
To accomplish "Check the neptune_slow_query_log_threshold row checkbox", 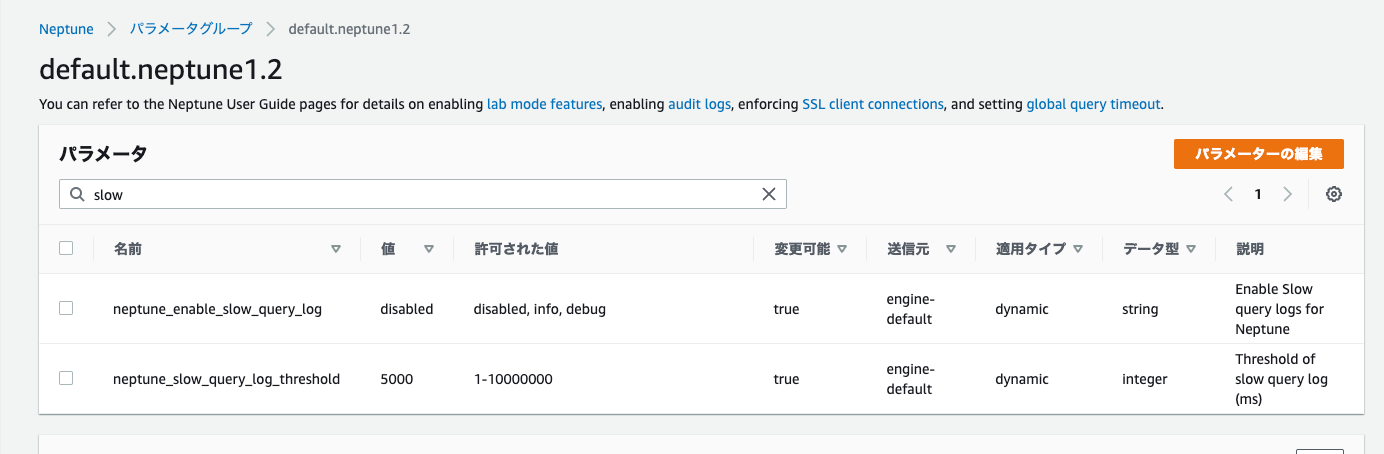I will pyautogui.click(x=66, y=379).
